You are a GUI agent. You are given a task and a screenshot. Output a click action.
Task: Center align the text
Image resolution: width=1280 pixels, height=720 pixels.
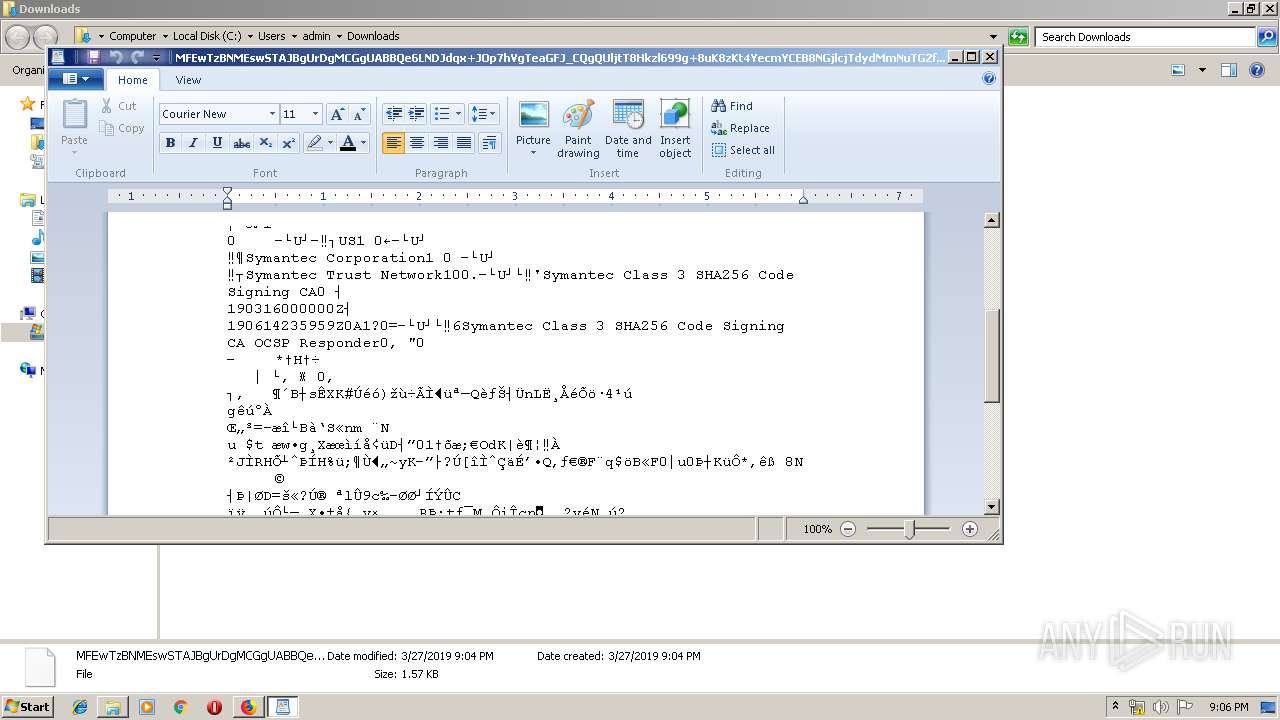click(417, 143)
